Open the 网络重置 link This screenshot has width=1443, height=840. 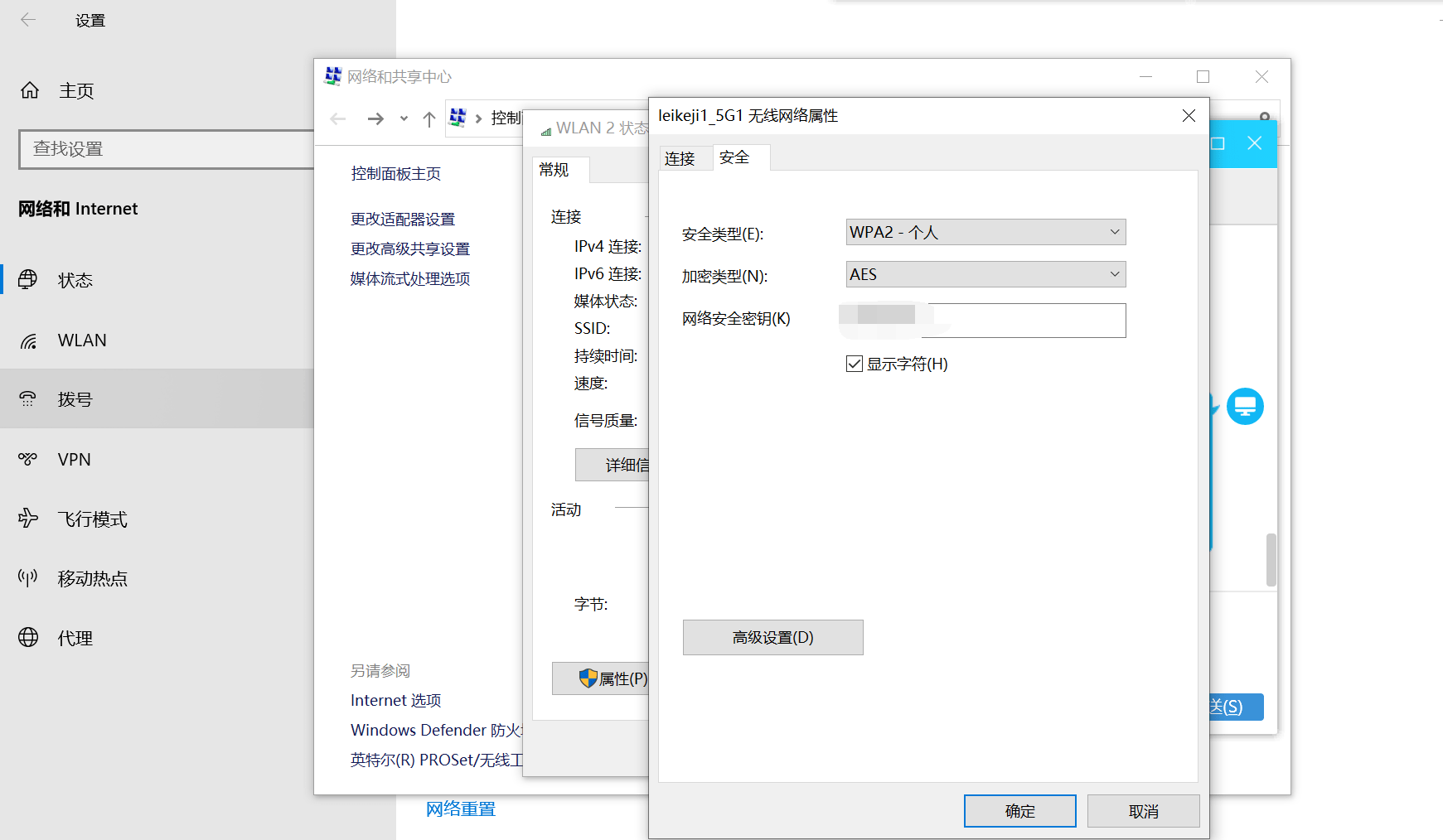click(x=460, y=809)
